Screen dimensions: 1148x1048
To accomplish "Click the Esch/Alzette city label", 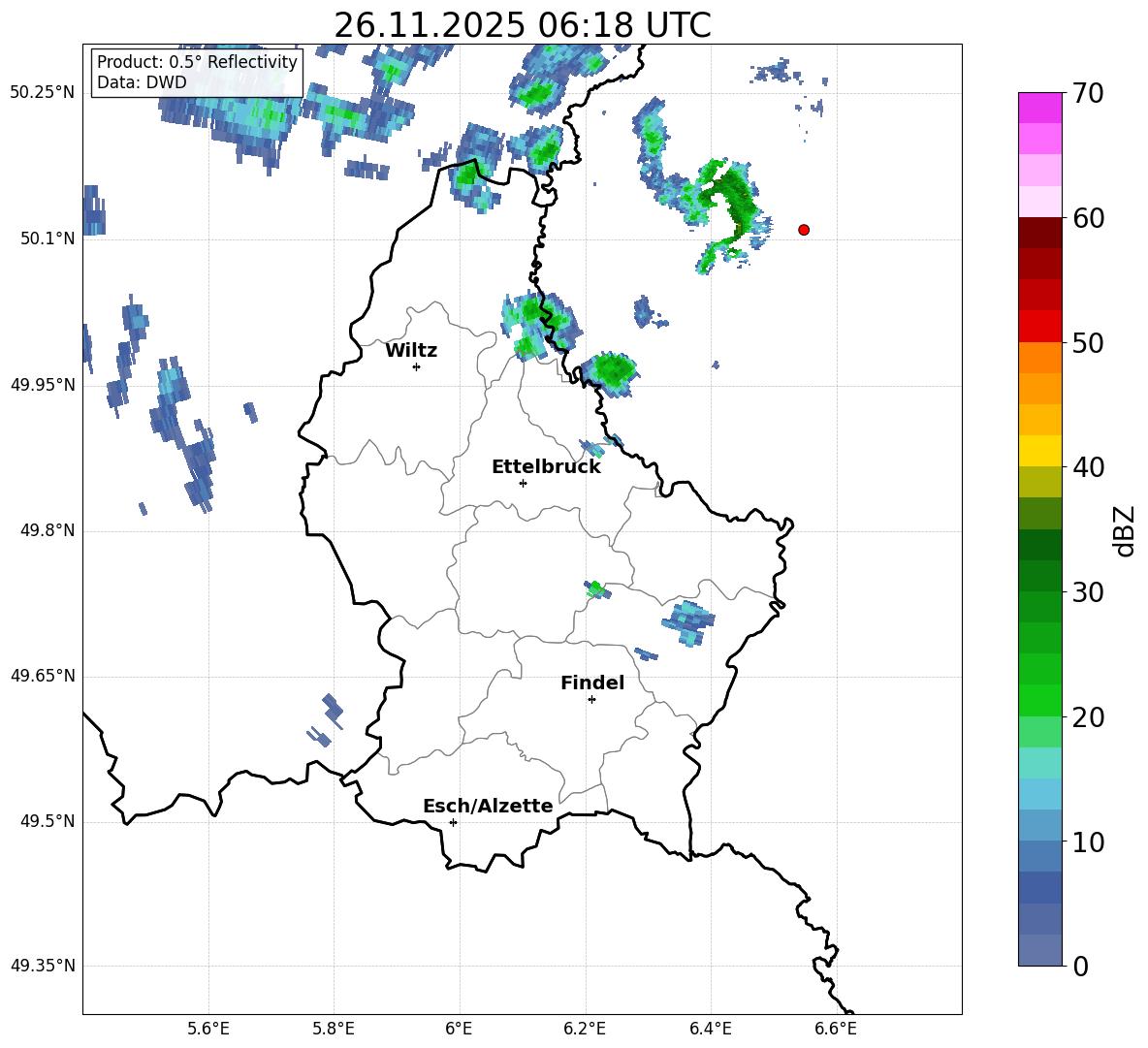I will [488, 806].
